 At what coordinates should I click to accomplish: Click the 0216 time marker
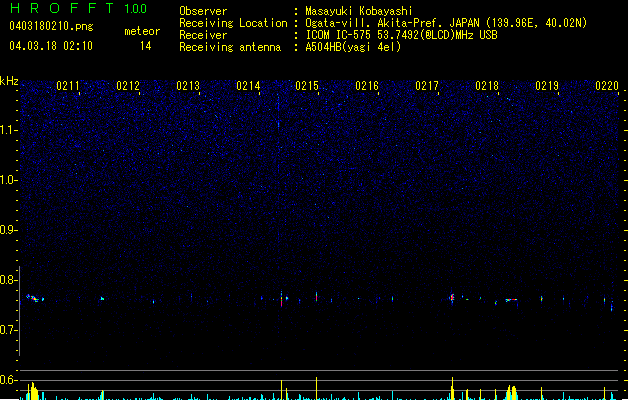point(367,86)
